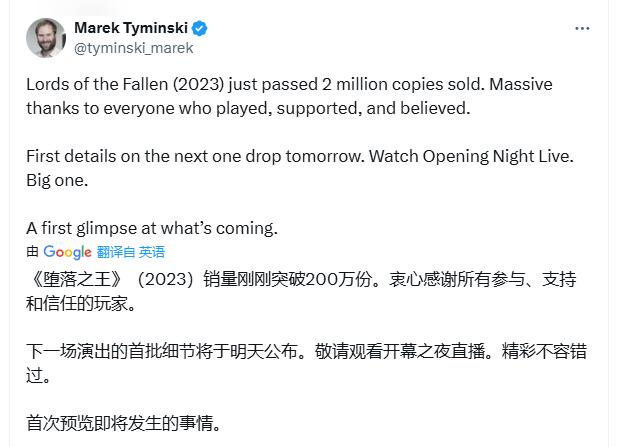Click Marek Tyminski's profile avatar photo
Screen dimensions: 631x447
point(44,38)
